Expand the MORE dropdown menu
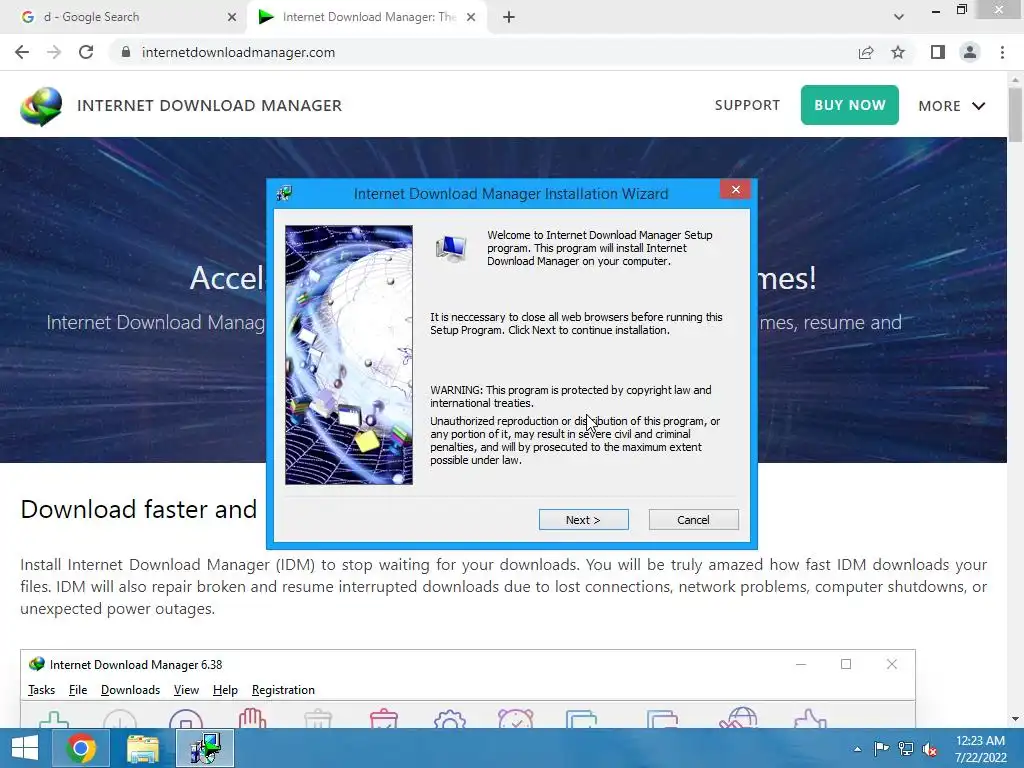Screen dimensions: 1024x768 click(952, 106)
